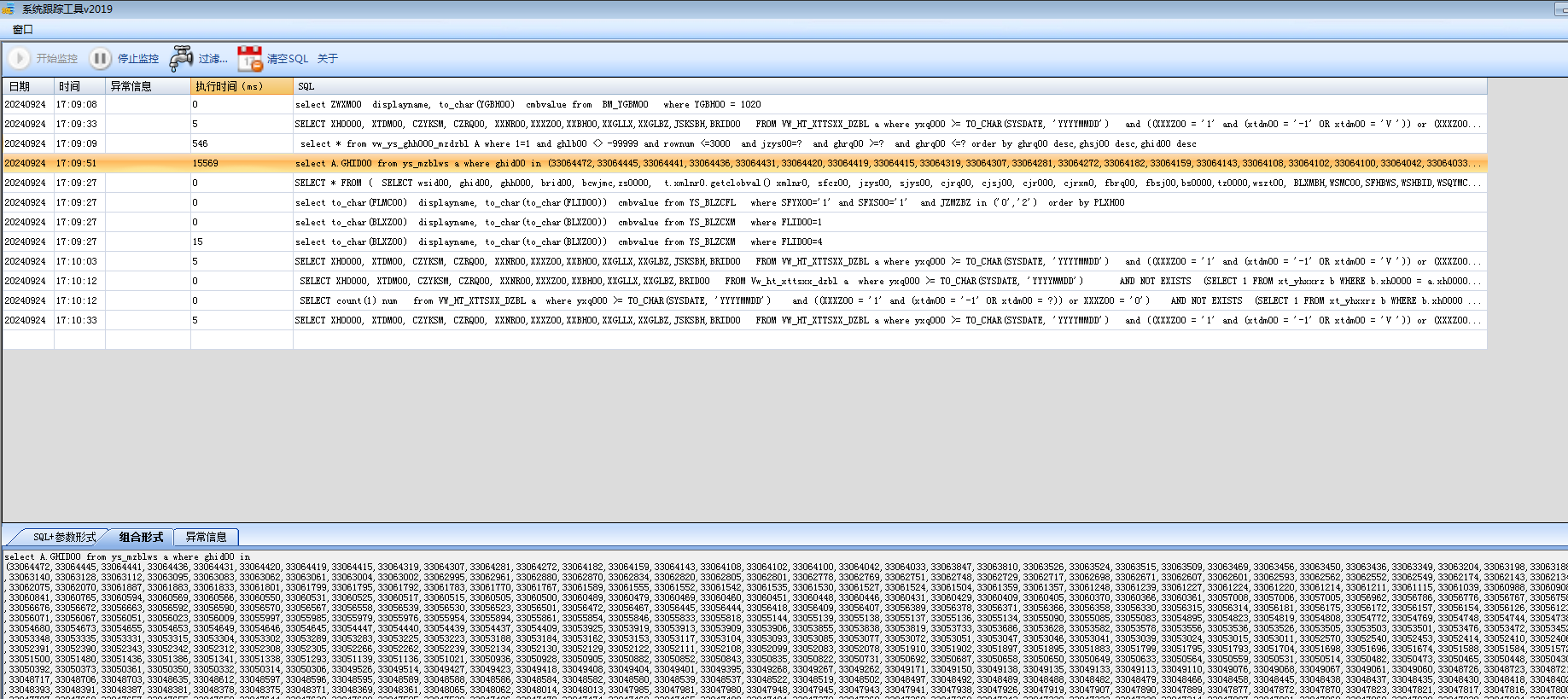This screenshot has height=699, width=1568.
Task: Click the highlighted 17:09:51 time cell
Action: 79,163
